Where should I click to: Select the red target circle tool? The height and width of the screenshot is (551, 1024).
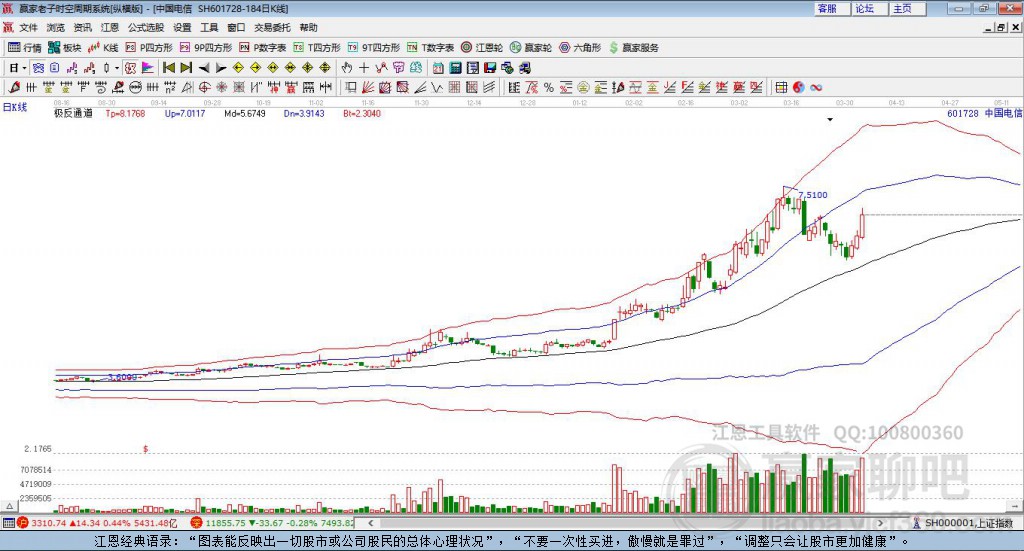click(x=204, y=87)
